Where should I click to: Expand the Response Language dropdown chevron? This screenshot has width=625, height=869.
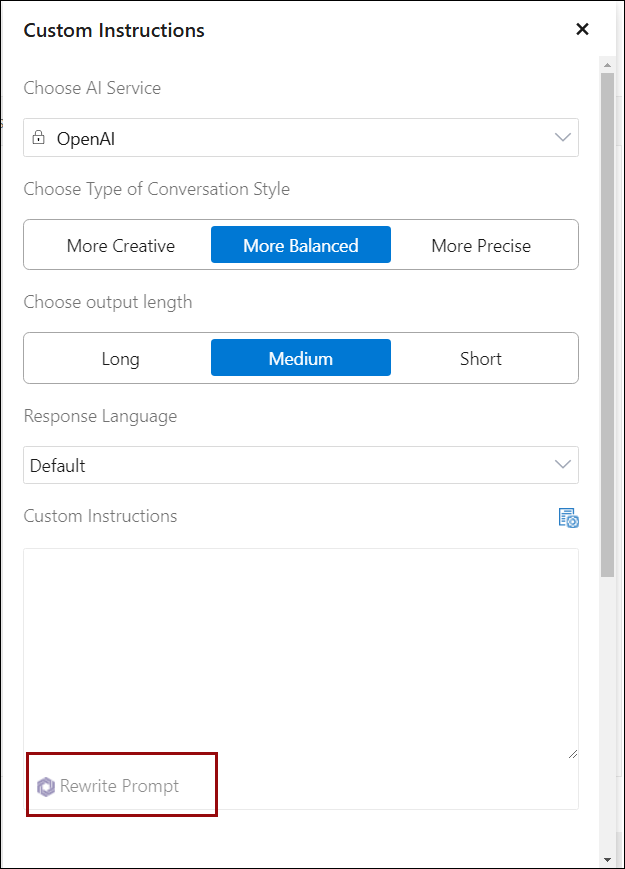point(563,464)
